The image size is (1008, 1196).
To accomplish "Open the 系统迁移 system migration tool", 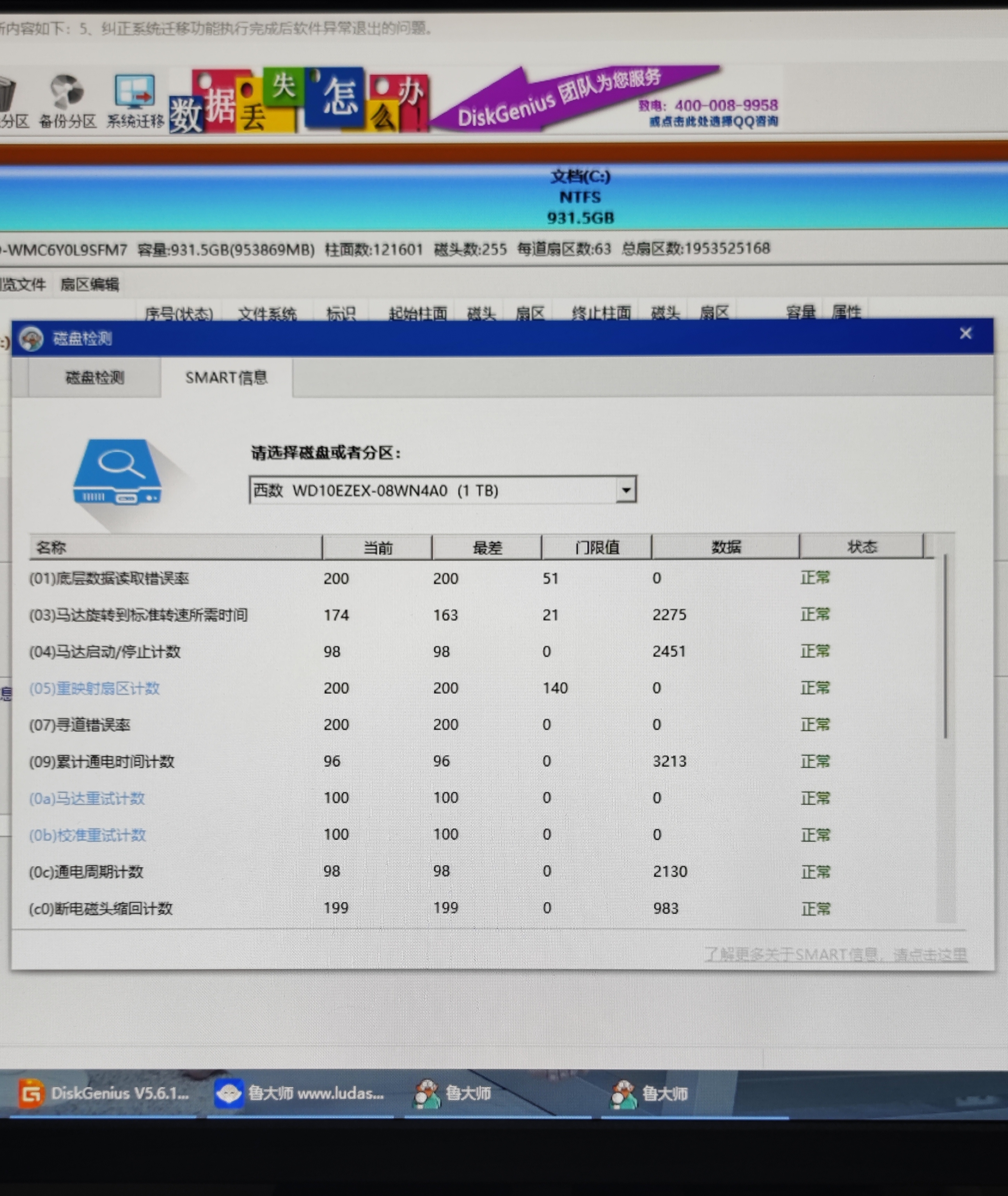I will click(135, 101).
